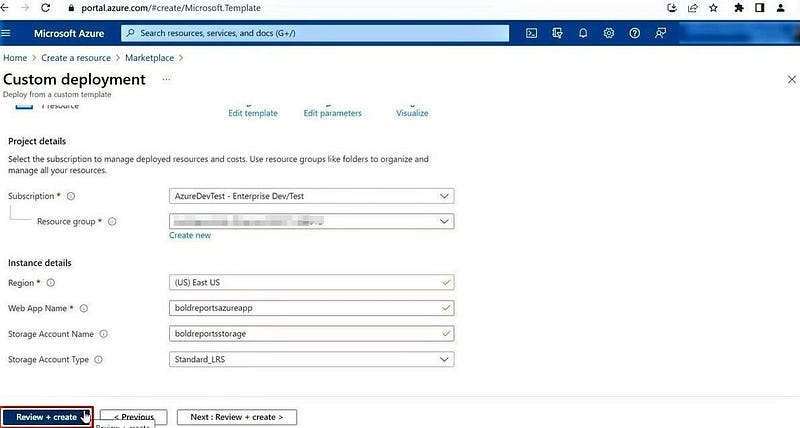This screenshot has height=428, width=800.
Task: Go to Marketplace breadcrumb
Action: (149, 58)
